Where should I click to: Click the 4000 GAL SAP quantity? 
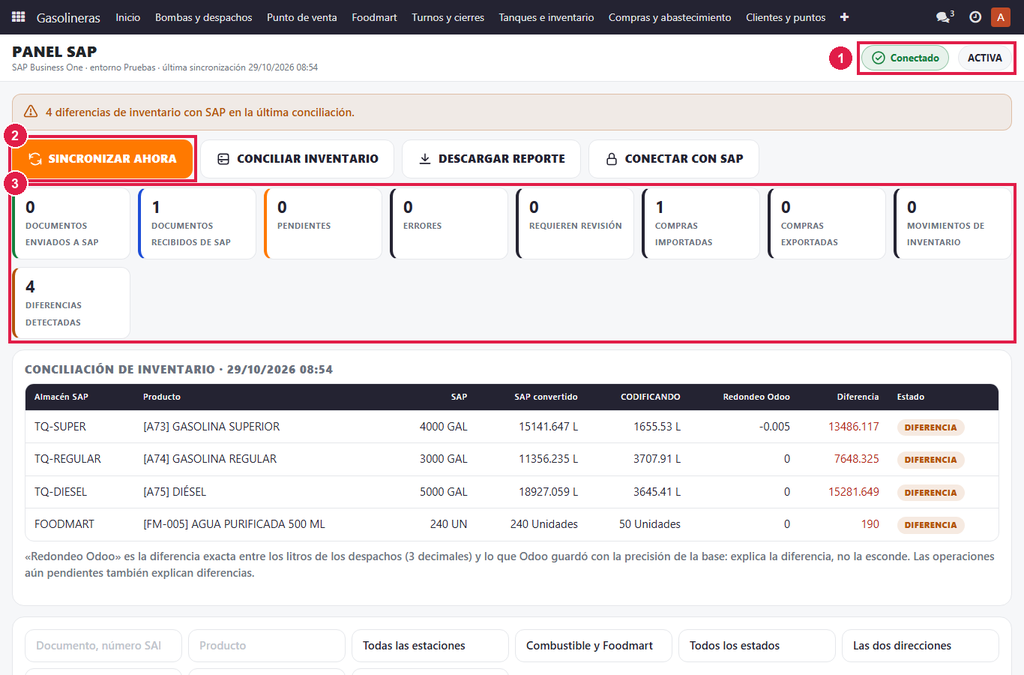tap(443, 427)
